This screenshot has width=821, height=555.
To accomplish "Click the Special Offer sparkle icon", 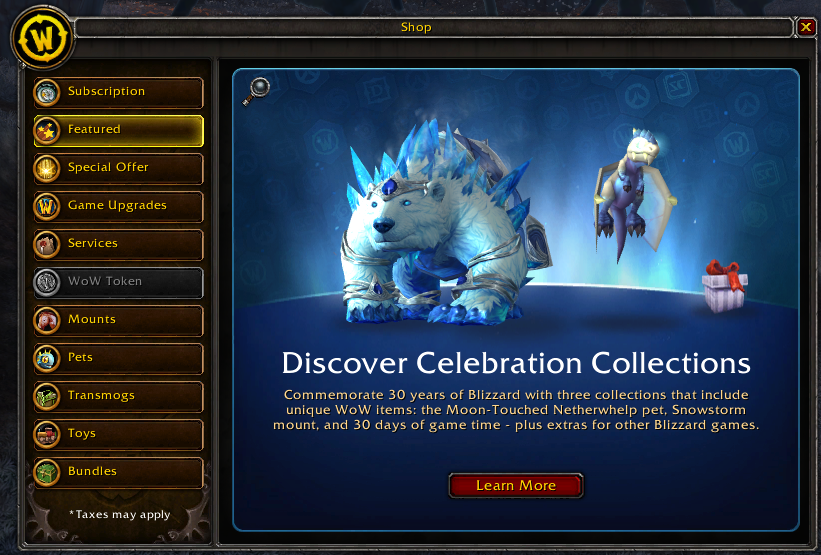I will 47,169.
